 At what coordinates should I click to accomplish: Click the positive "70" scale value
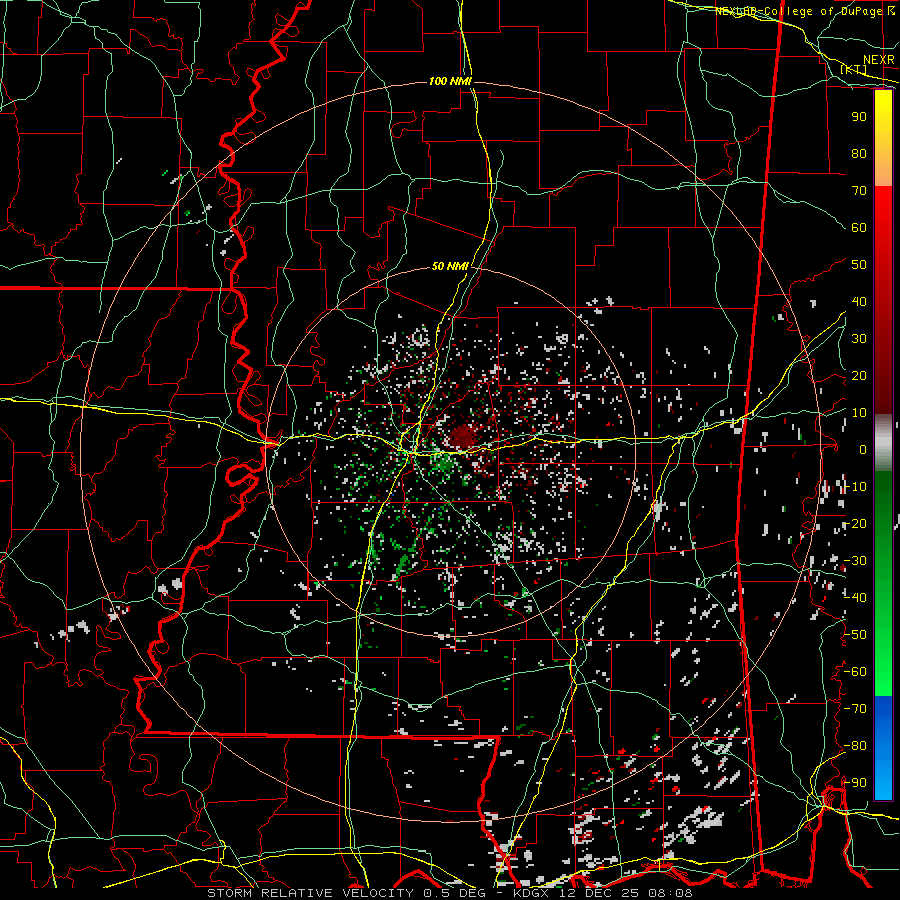859,191
